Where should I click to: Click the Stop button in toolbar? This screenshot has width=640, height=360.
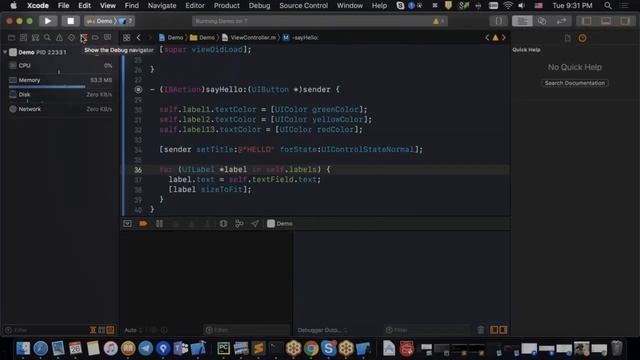coord(70,21)
